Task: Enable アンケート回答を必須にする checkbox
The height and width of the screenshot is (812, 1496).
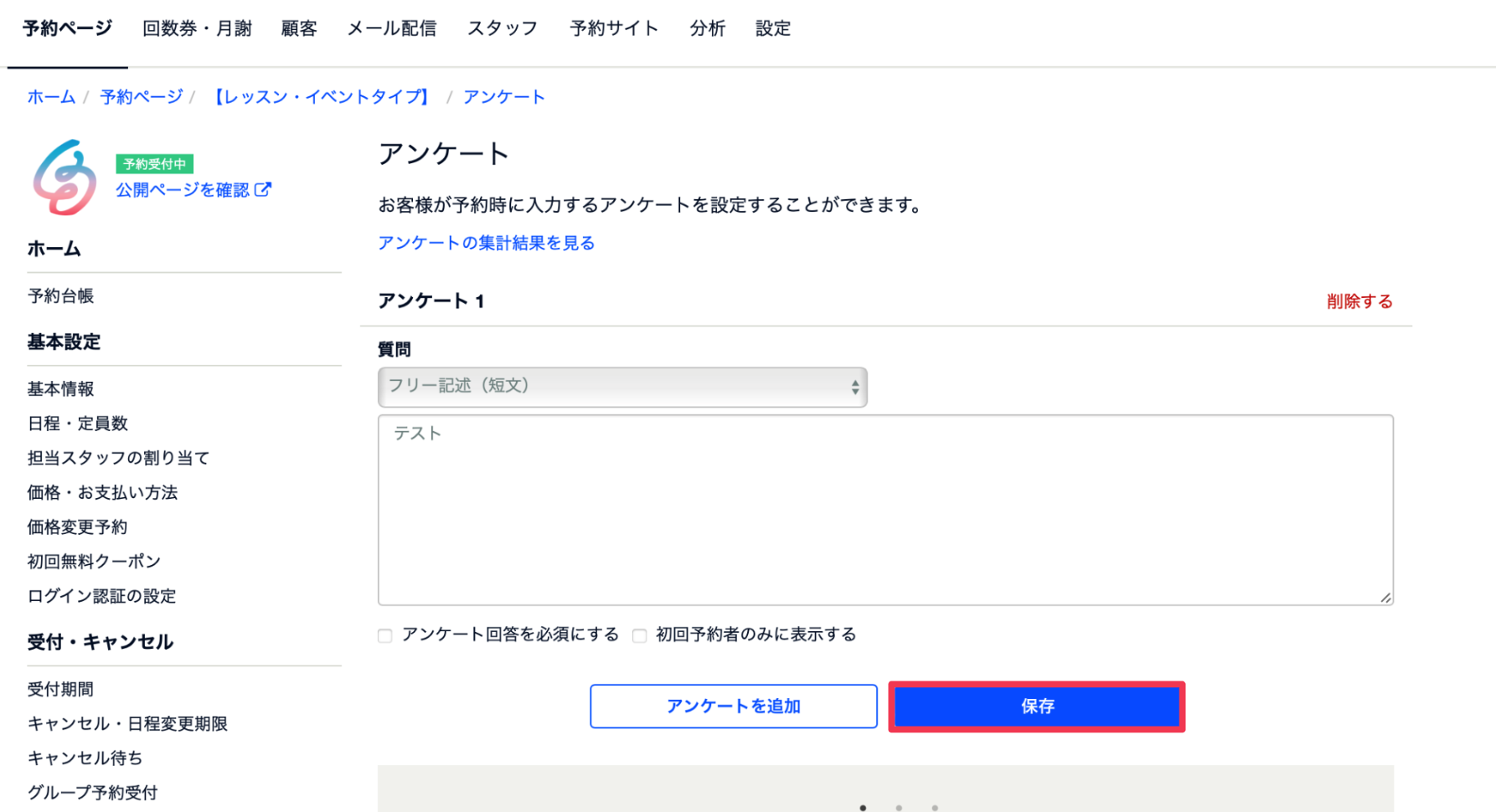Action: (x=385, y=635)
